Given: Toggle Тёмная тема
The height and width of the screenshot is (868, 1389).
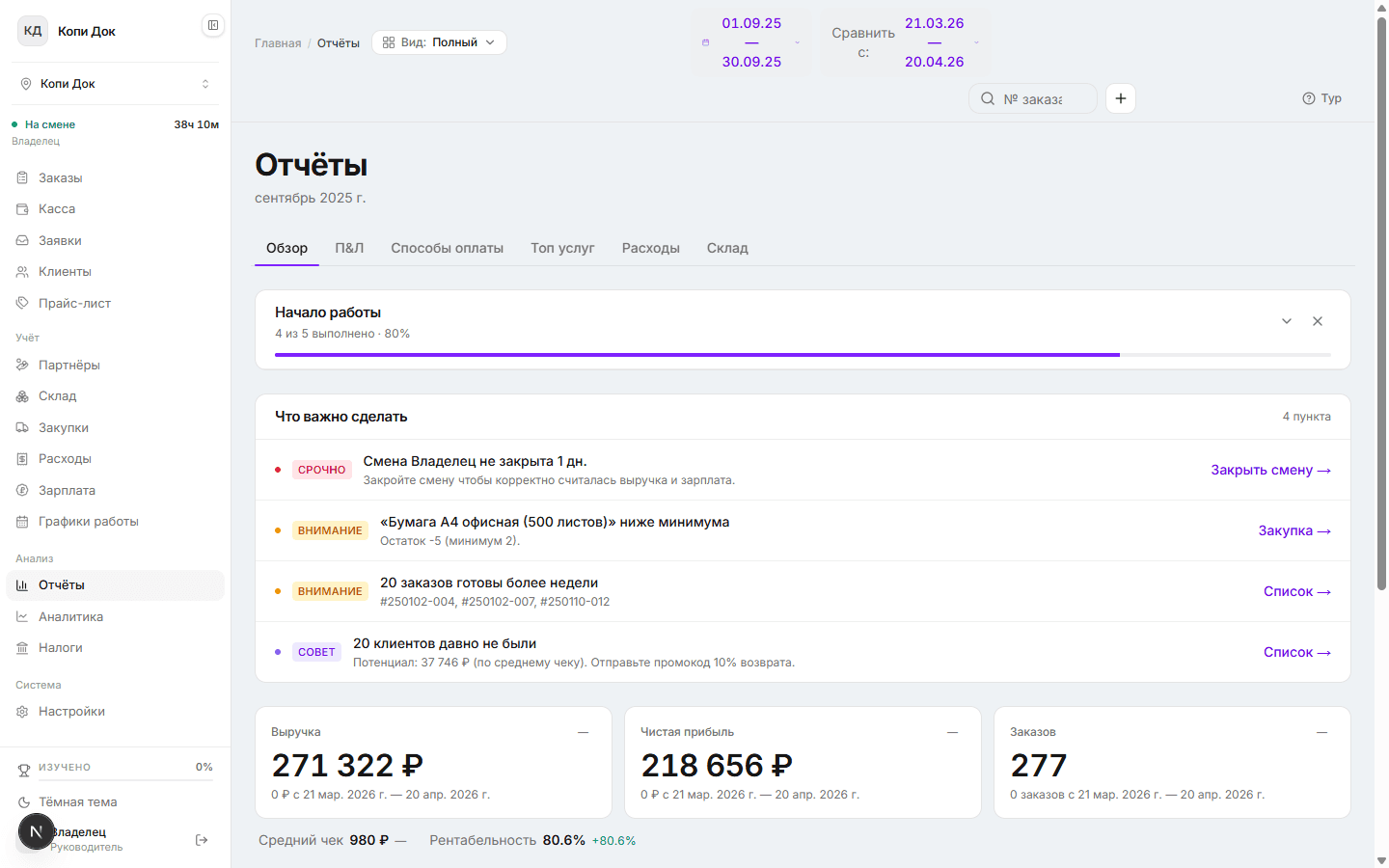Looking at the screenshot, I should [x=116, y=802].
